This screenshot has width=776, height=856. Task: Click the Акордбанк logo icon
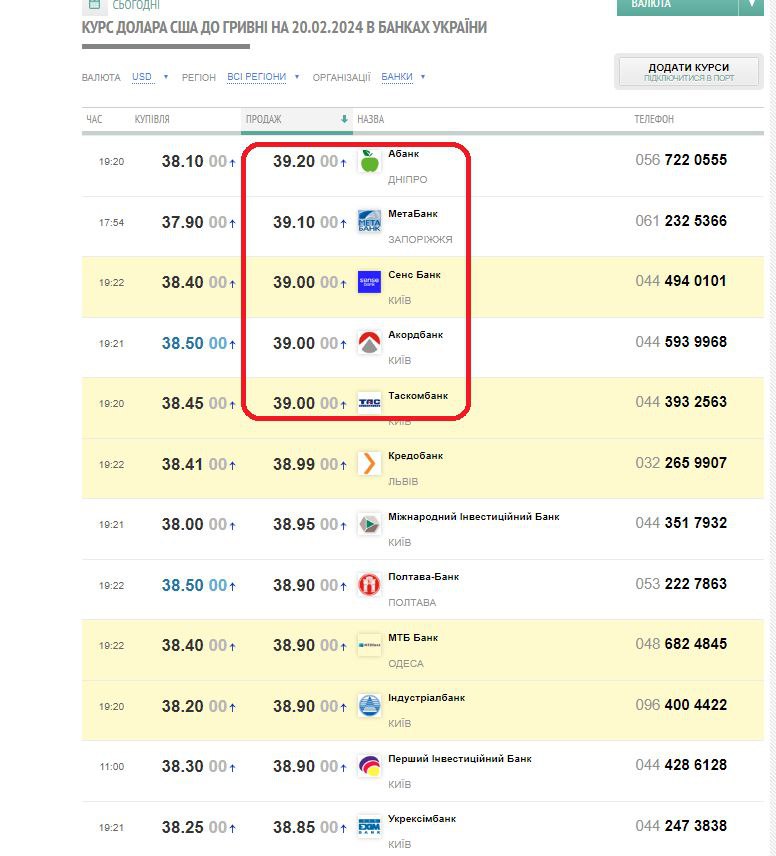(369, 343)
